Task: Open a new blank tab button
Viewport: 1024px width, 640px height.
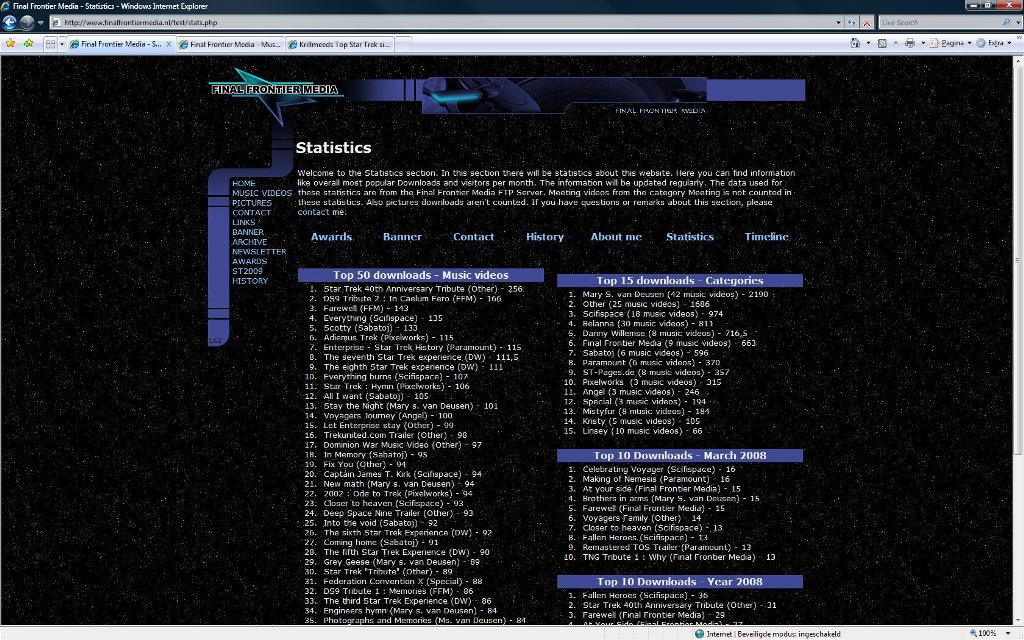Action: pos(403,44)
